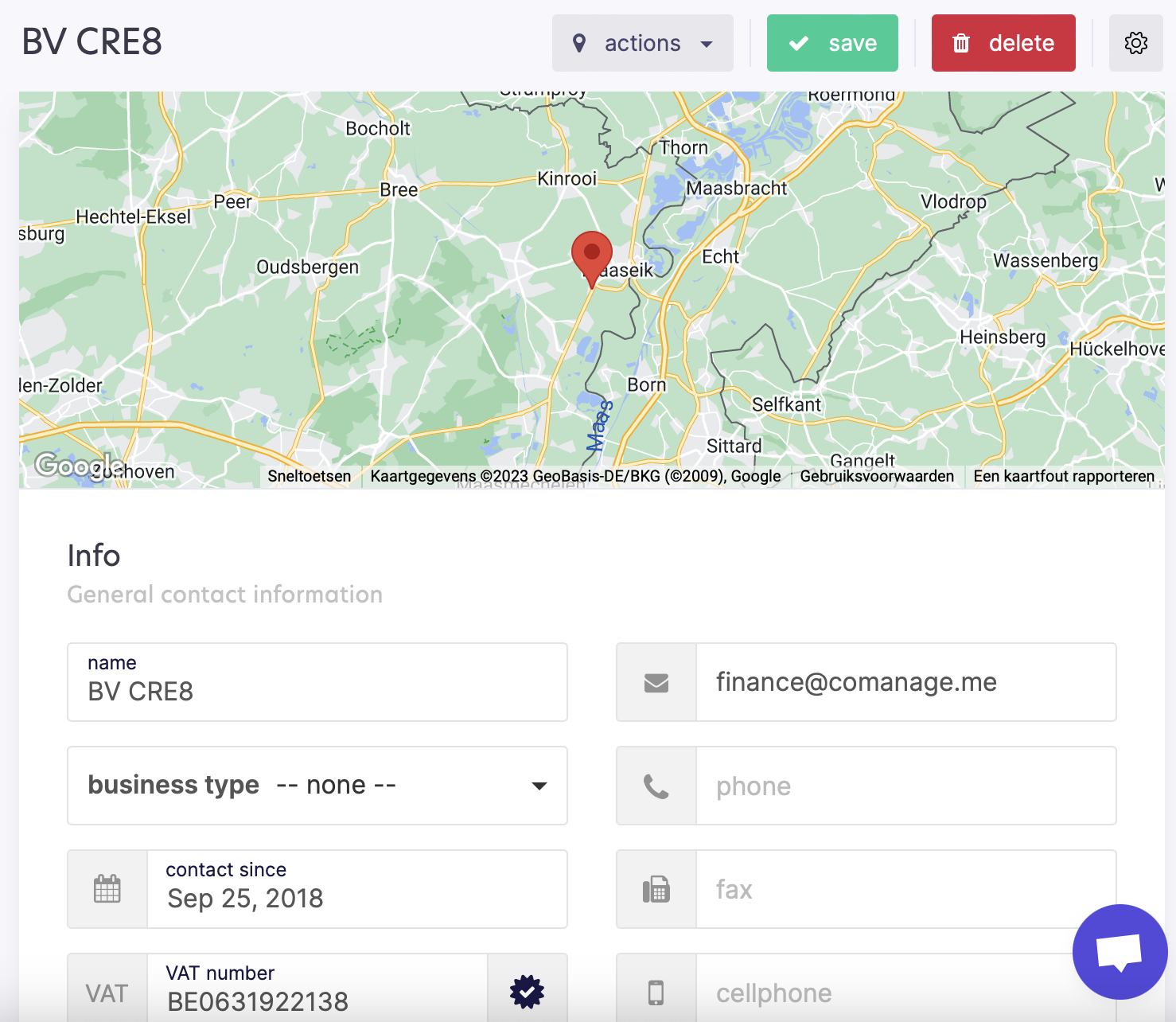The image size is (1176, 1022).
Task: Click Een kaartfout rapporteren link
Action: [1064, 476]
